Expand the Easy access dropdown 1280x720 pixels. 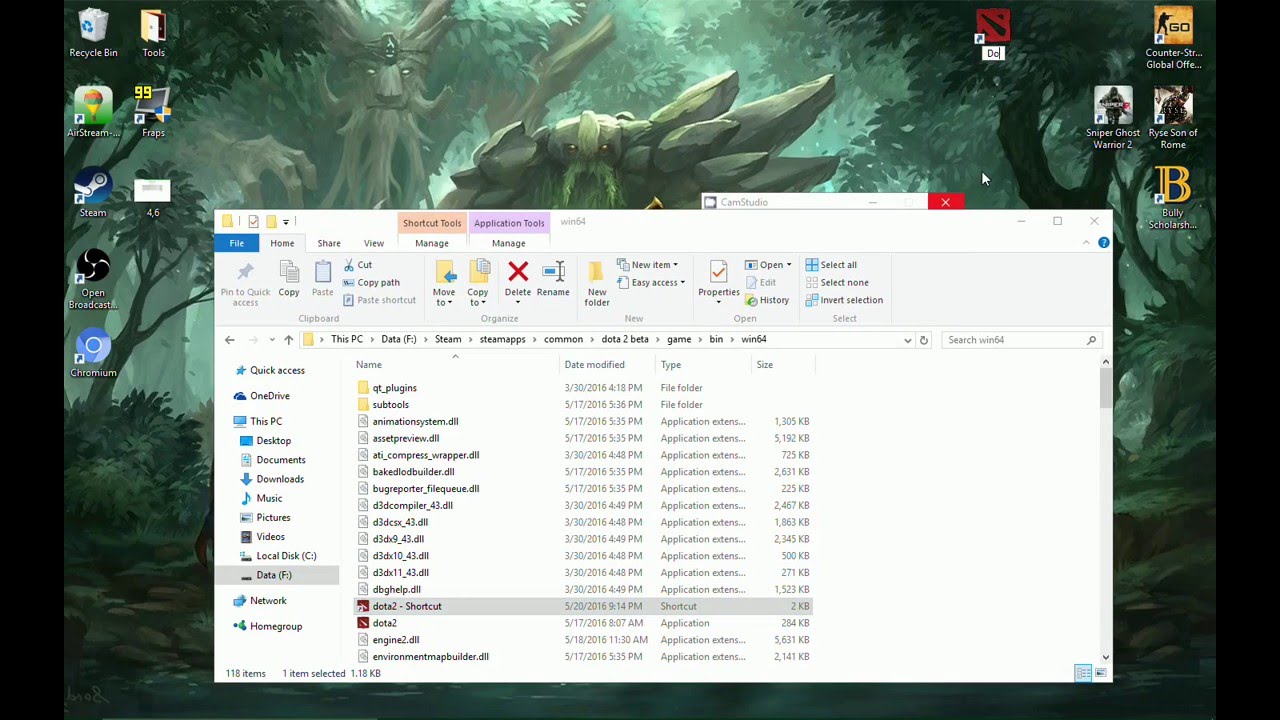tap(651, 283)
